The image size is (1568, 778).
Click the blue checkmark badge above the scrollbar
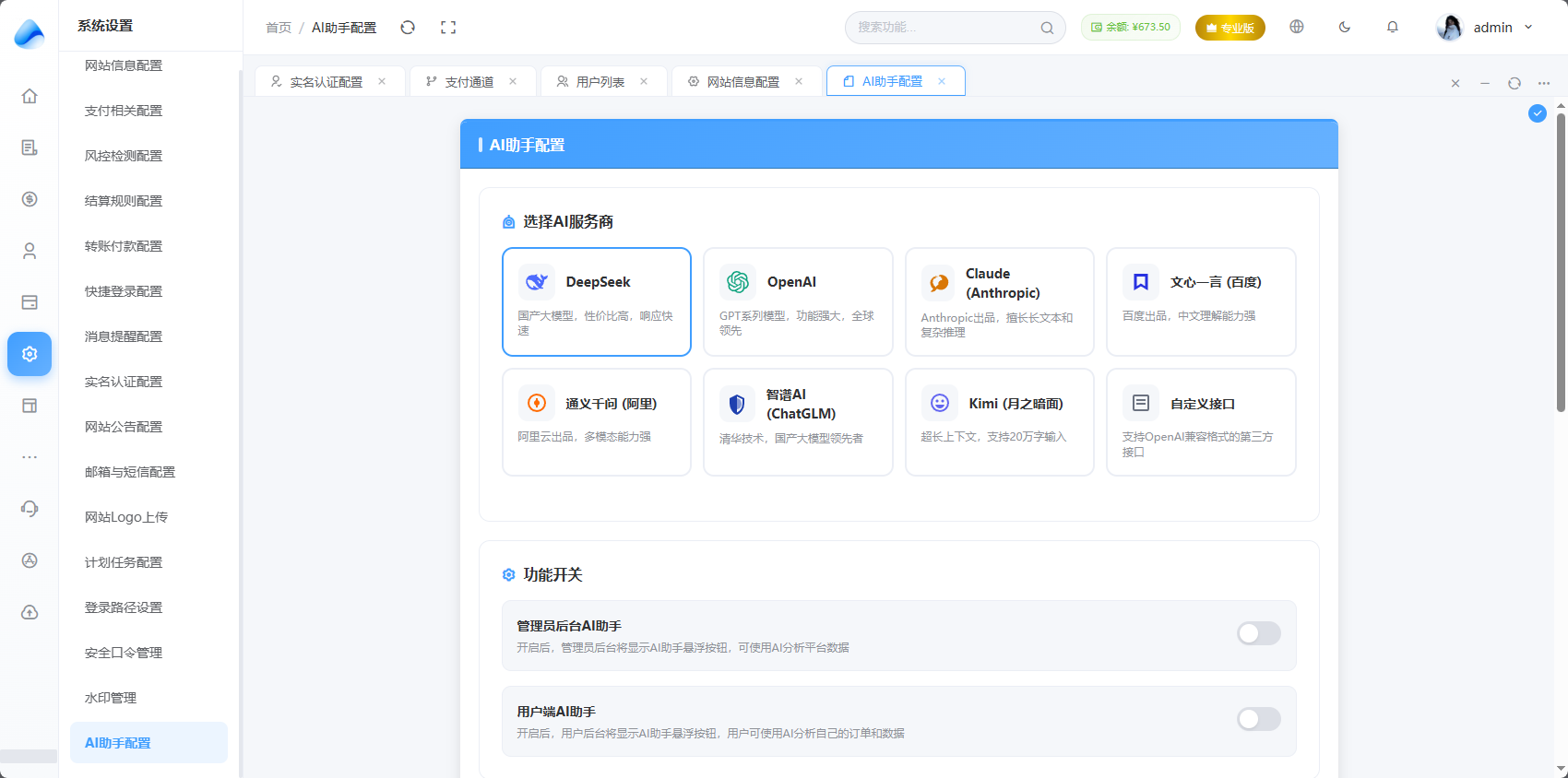[x=1538, y=113]
